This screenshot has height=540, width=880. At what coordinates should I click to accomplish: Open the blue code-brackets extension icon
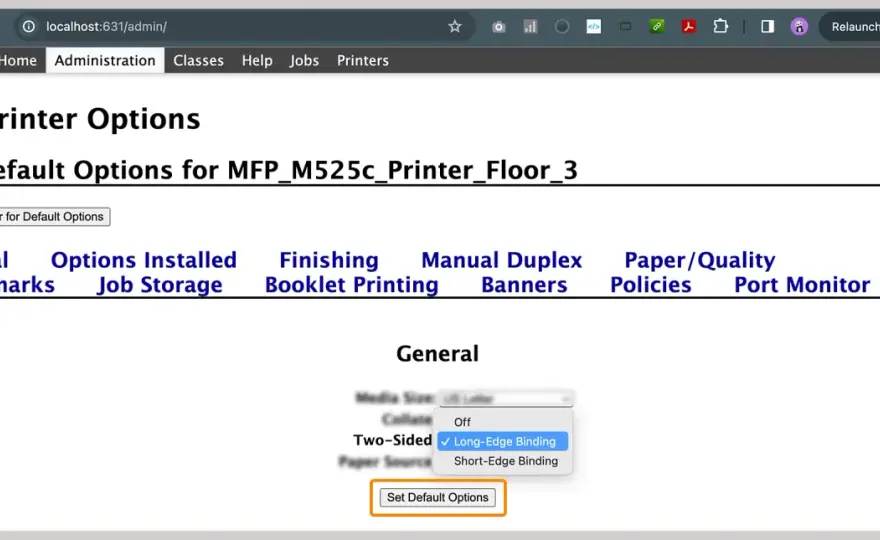pyautogui.click(x=593, y=26)
